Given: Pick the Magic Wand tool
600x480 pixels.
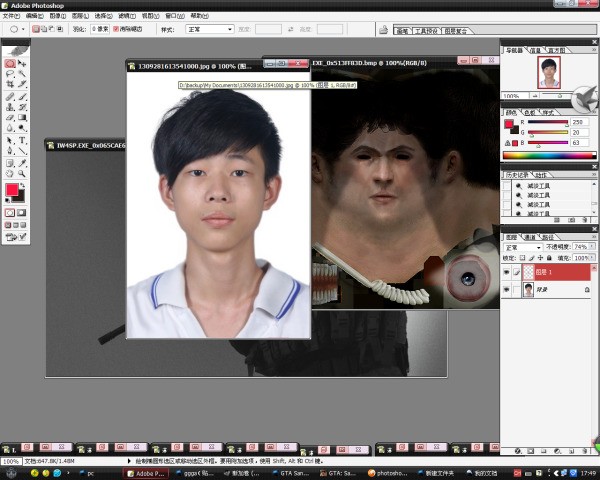Looking at the screenshot, I should (x=22, y=74).
